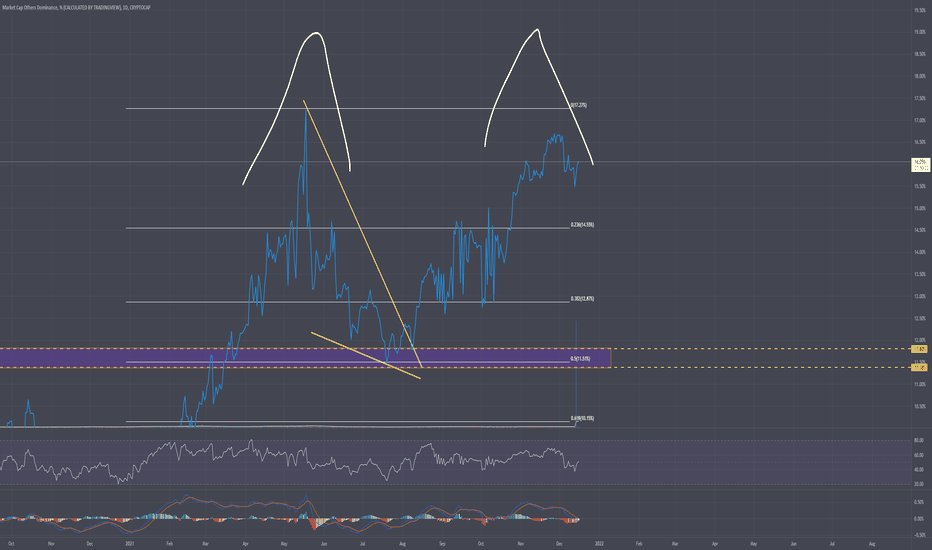The width and height of the screenshot is (932, 550).
Task: Click the Dec label just before 2022
Action: pyautogui.click(x=559, y=543)
